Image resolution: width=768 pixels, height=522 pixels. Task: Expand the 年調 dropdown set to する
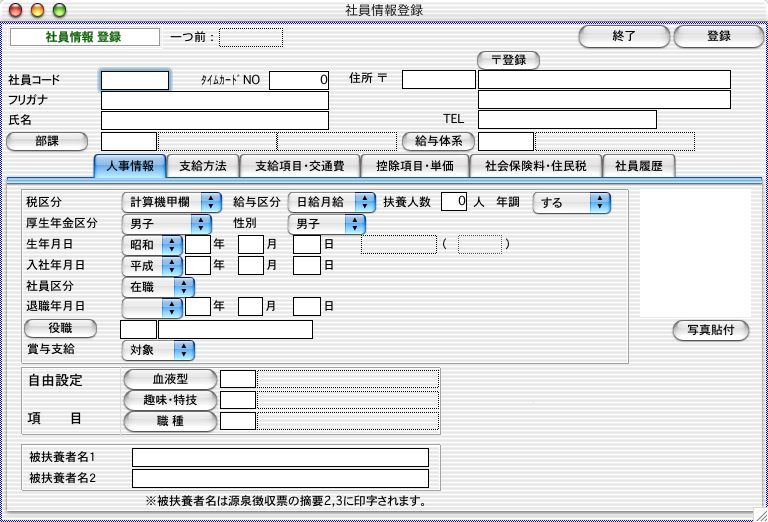[x=571, y=203]
